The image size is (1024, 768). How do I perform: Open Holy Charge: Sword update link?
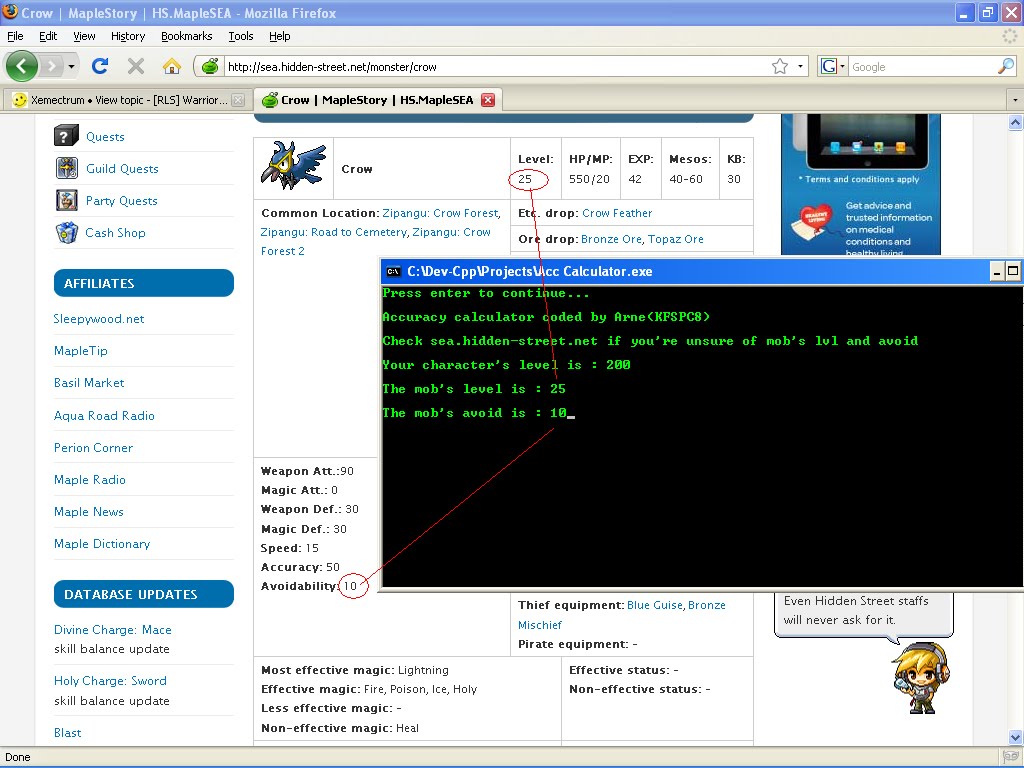tap(110, 680)
